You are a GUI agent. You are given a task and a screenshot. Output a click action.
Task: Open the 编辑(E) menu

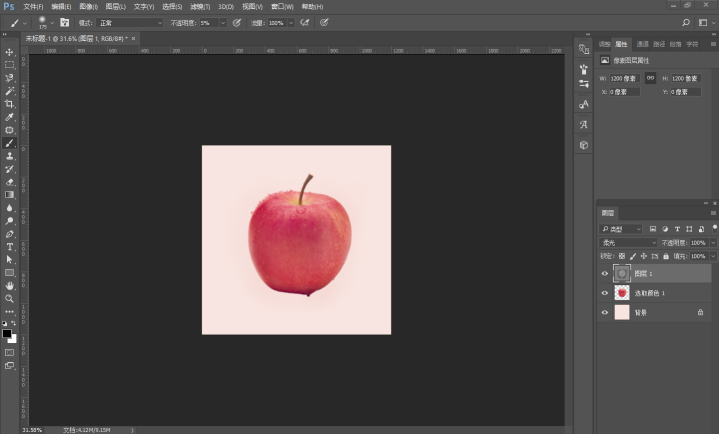[x=61, y=6]
